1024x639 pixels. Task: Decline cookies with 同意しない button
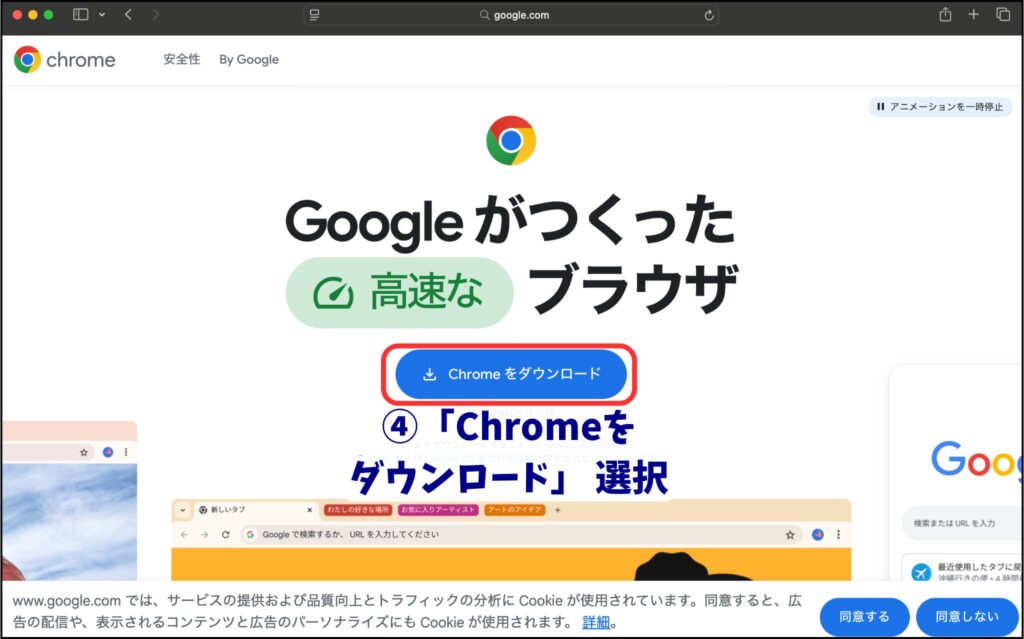[967, 616]
